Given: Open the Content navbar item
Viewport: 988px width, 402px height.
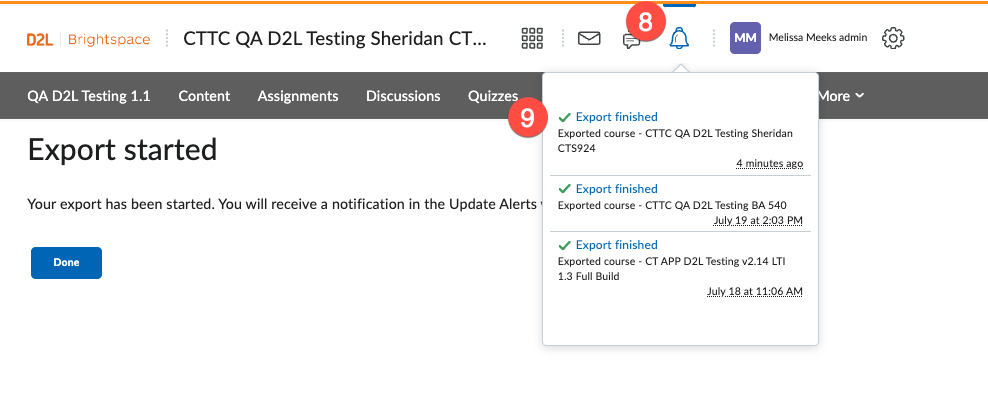Looking at the screenshot, I should [x=204, y=96].
